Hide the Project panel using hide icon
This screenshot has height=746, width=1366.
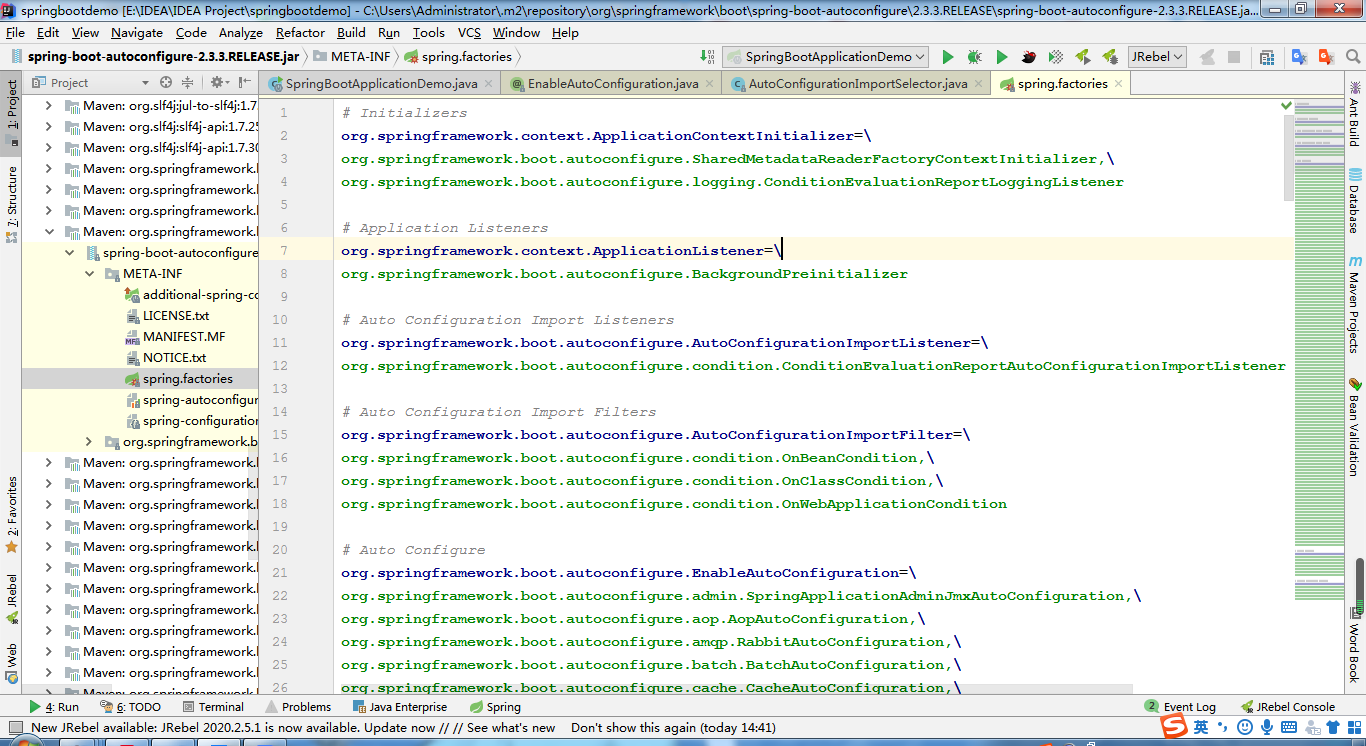point(245,83)
